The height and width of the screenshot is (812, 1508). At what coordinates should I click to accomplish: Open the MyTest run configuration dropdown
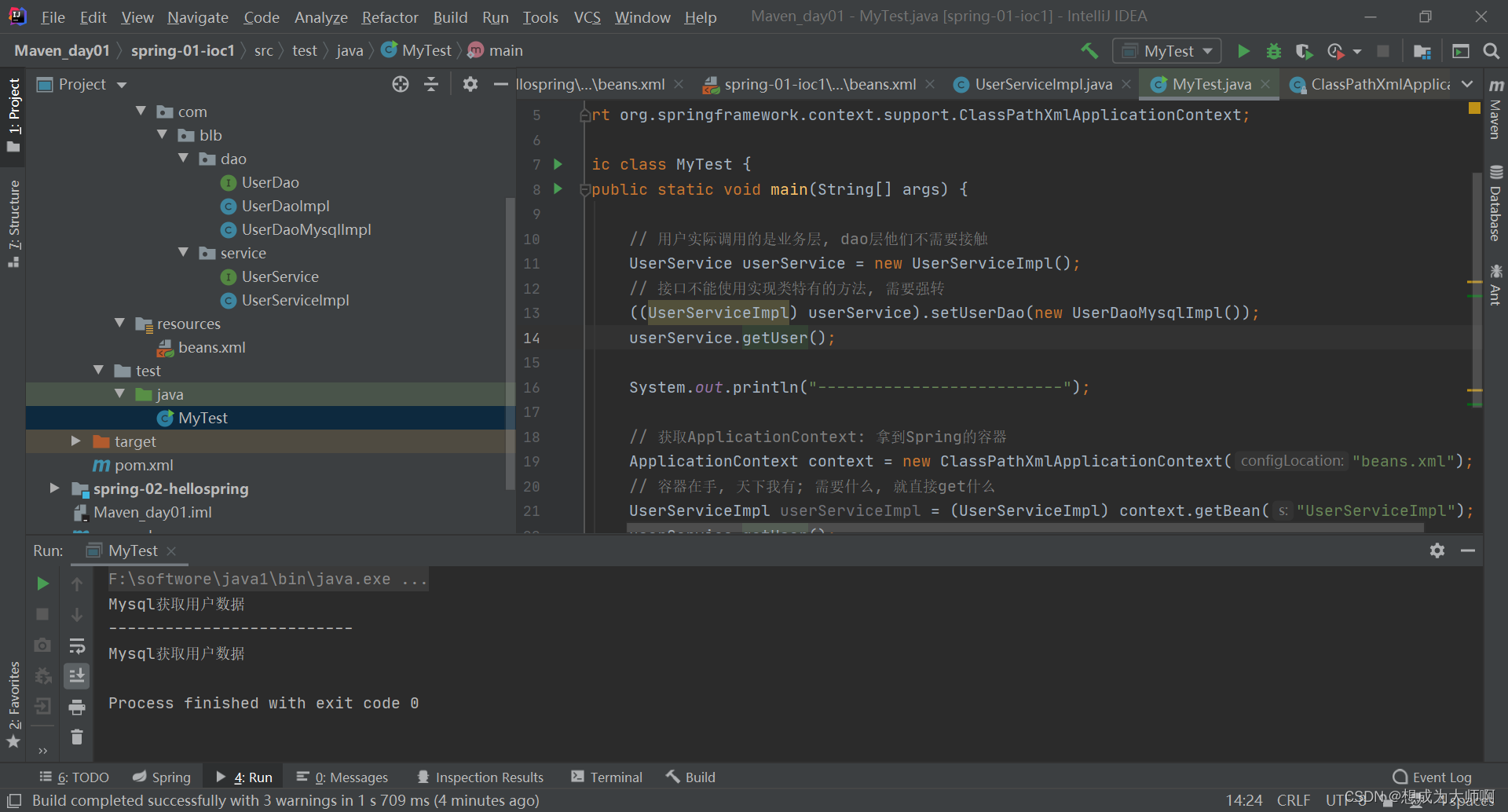1167,51
